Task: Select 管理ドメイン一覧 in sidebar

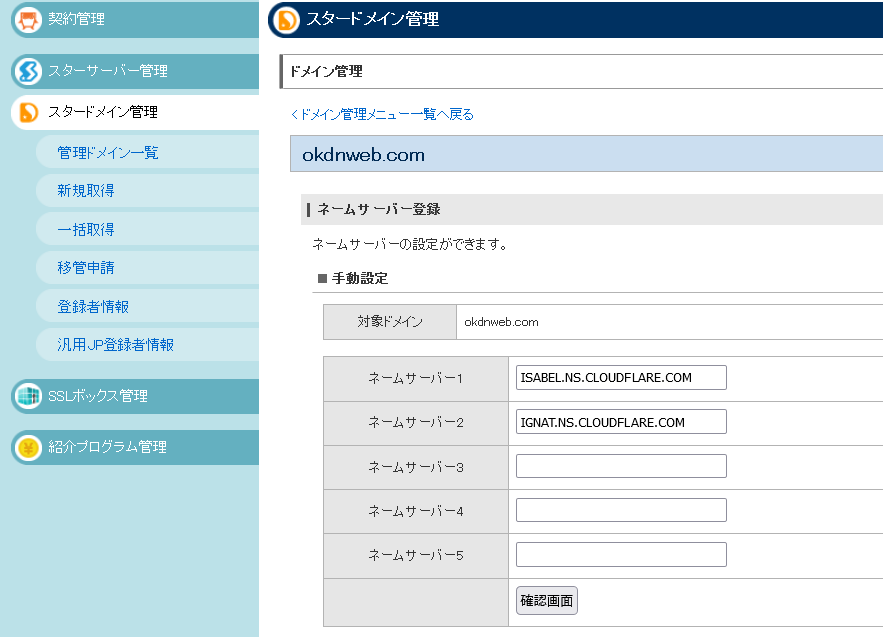Action: tap(108, 153)
